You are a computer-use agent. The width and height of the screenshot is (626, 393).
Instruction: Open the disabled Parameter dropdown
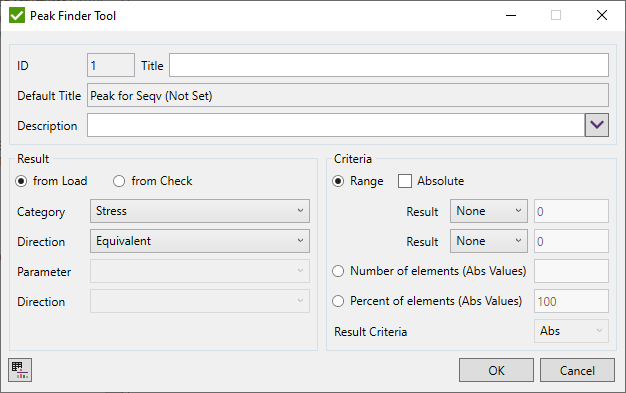(200, 271)
